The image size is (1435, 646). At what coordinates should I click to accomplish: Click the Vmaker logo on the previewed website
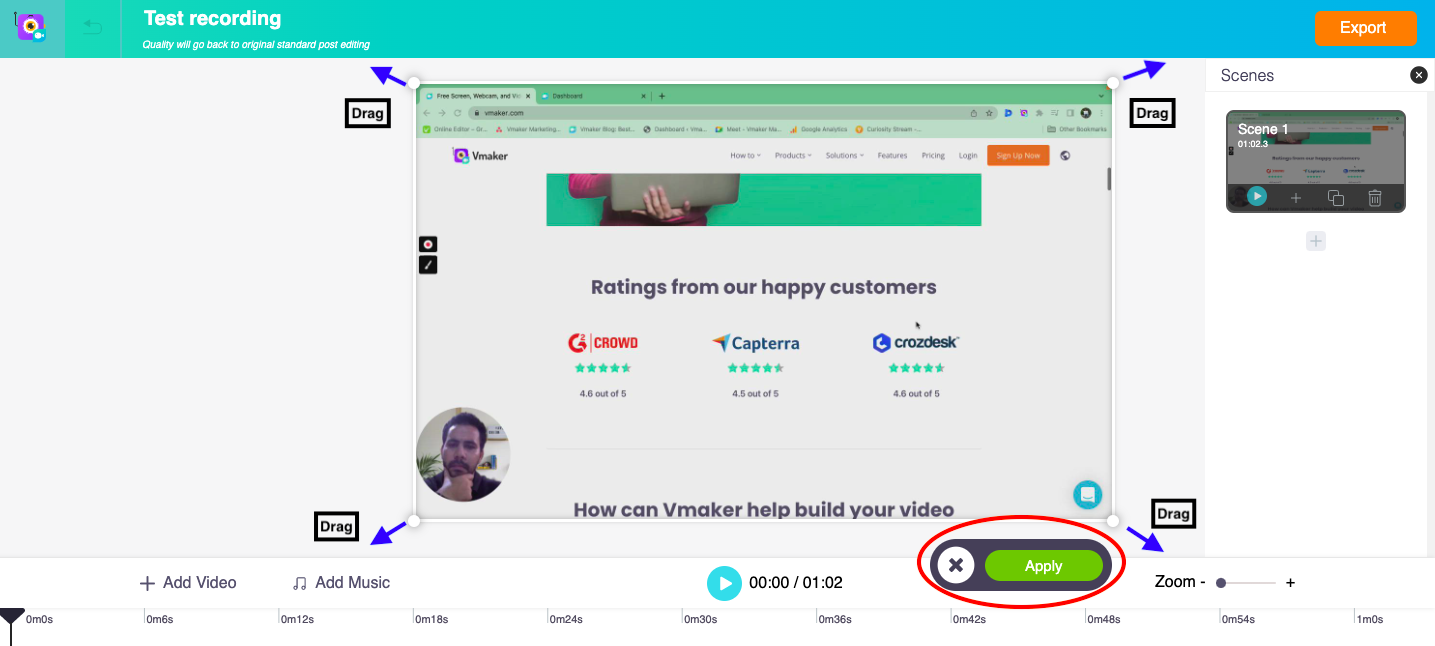click(481, 155)
